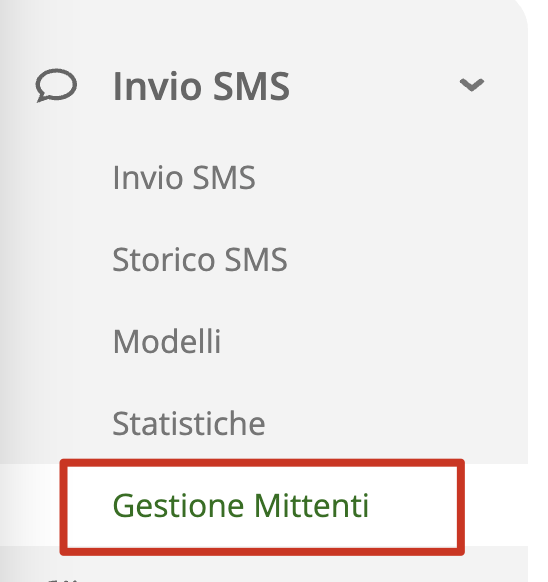This screenshot has width=548, height=582.
Task: Click the green Gestione Mittenti text
Action: [241, 506]
